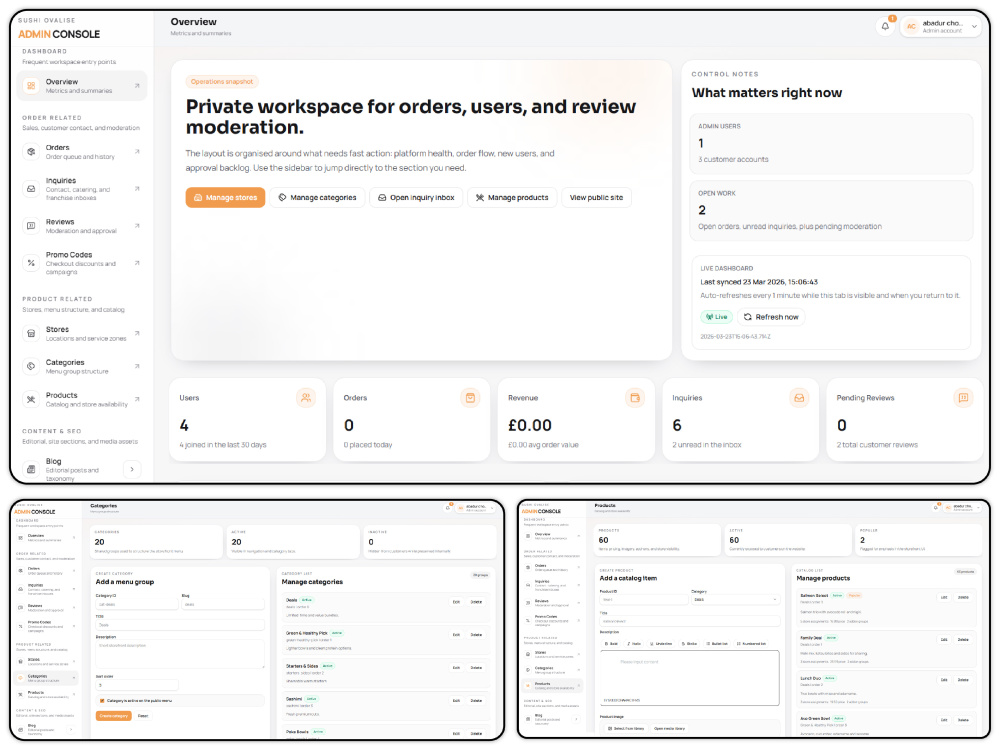Click the Manage products button
The image size is (1000, 750).
pos(512,198)
